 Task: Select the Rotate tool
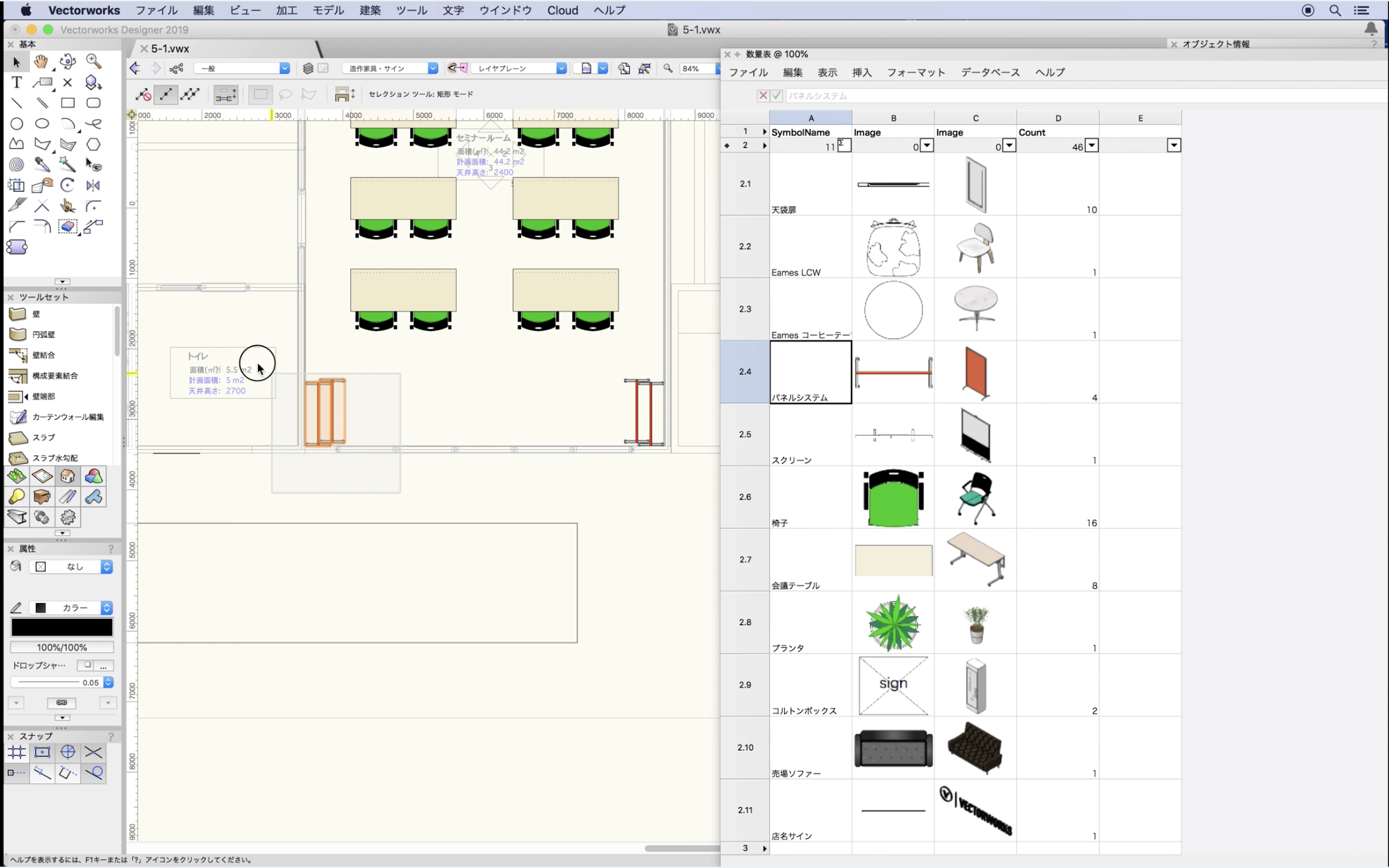tap(67, 186)
